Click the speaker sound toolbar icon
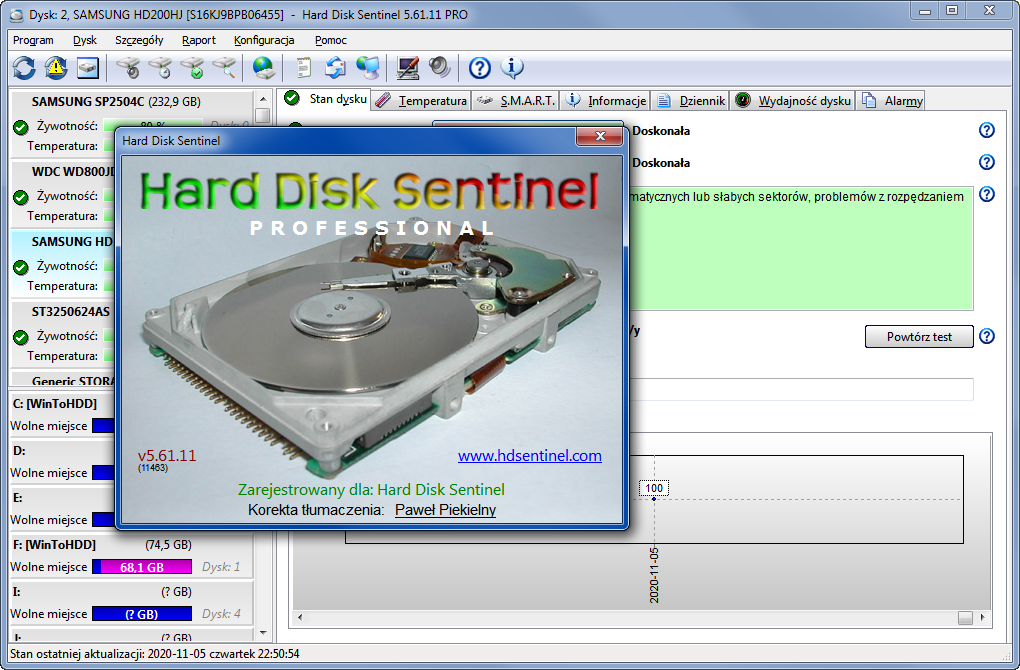 click(x=440, y=68)
